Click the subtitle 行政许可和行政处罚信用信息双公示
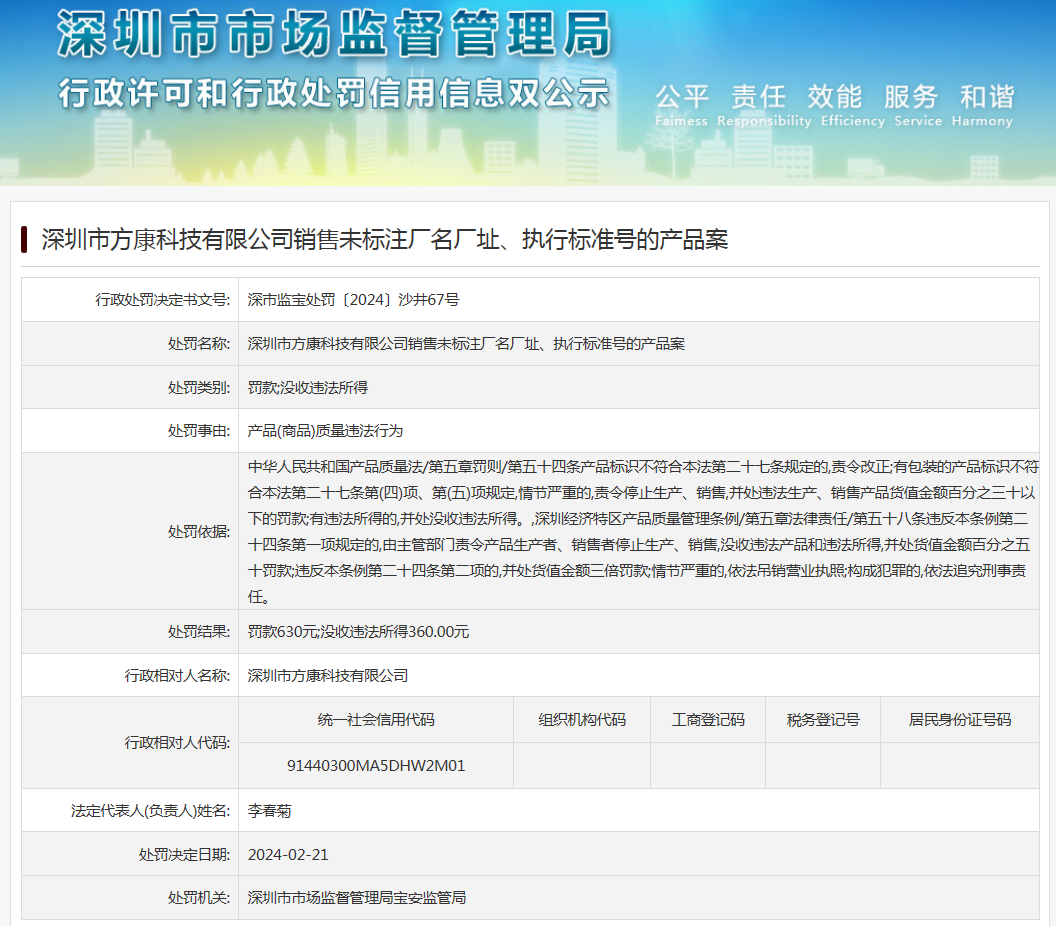Viewport: 1056px width, 926px height. coord(334,93)
